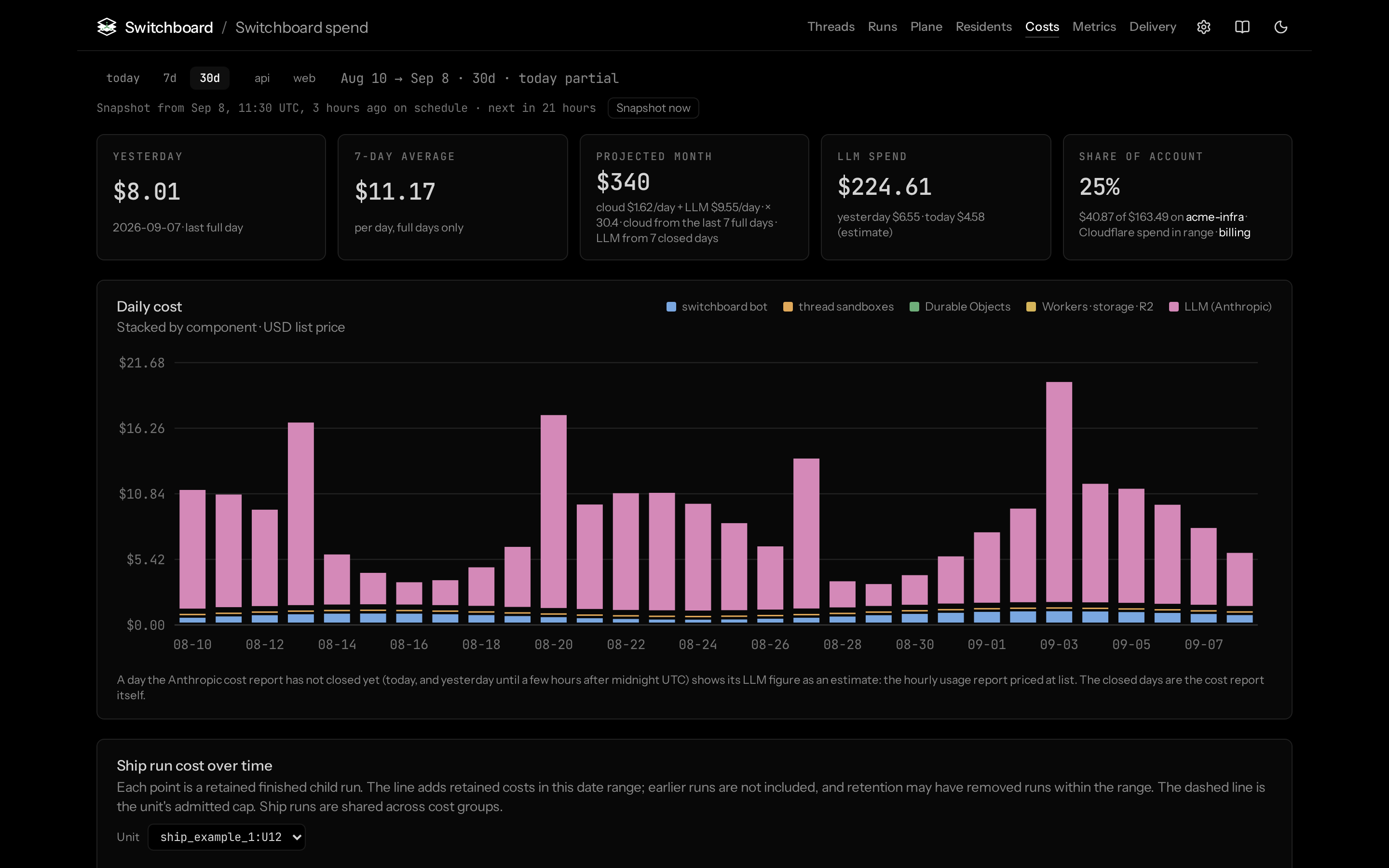Open the Residents tab

(983, 27)
